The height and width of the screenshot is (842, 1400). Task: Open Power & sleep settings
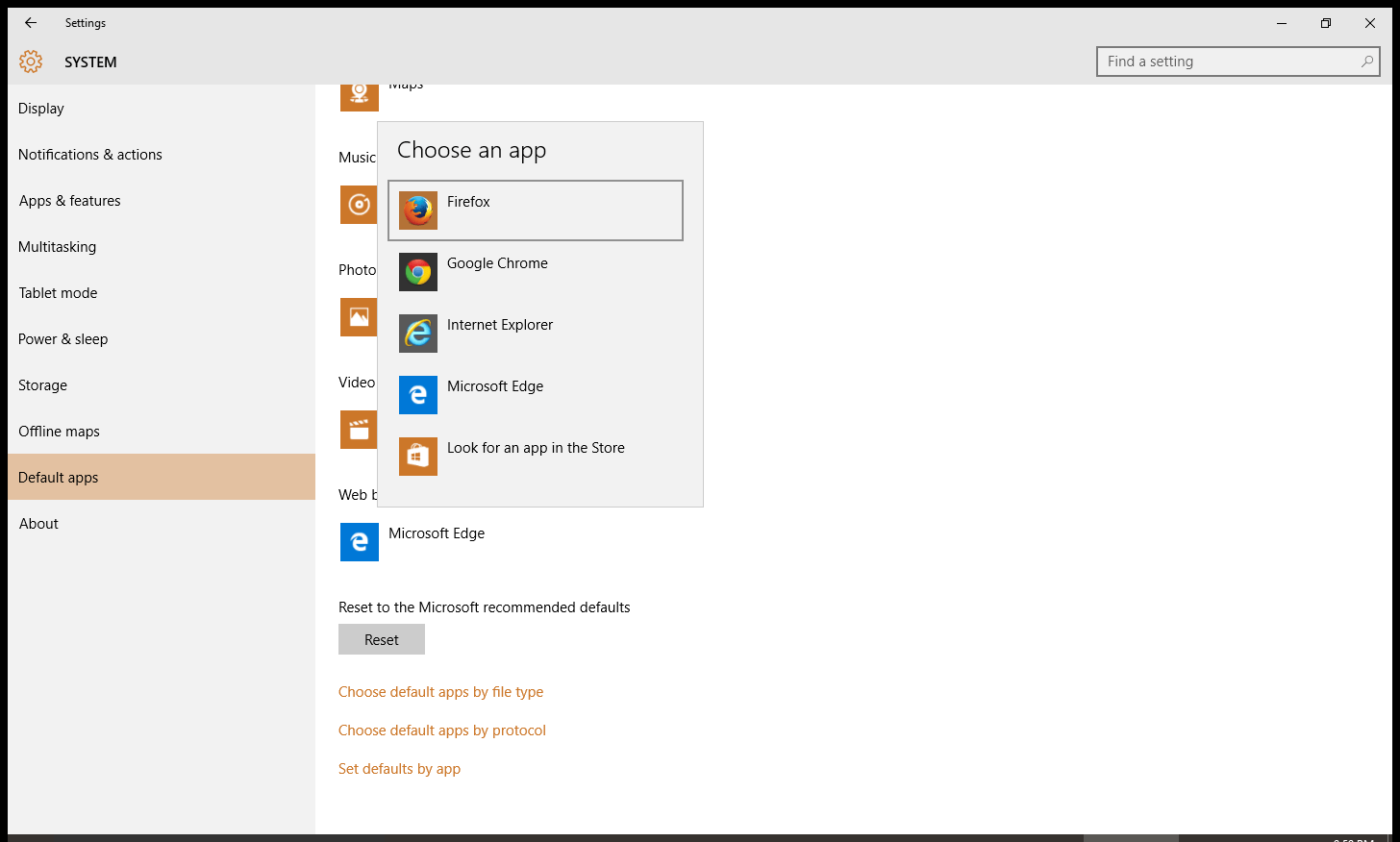tap(162, 339)
